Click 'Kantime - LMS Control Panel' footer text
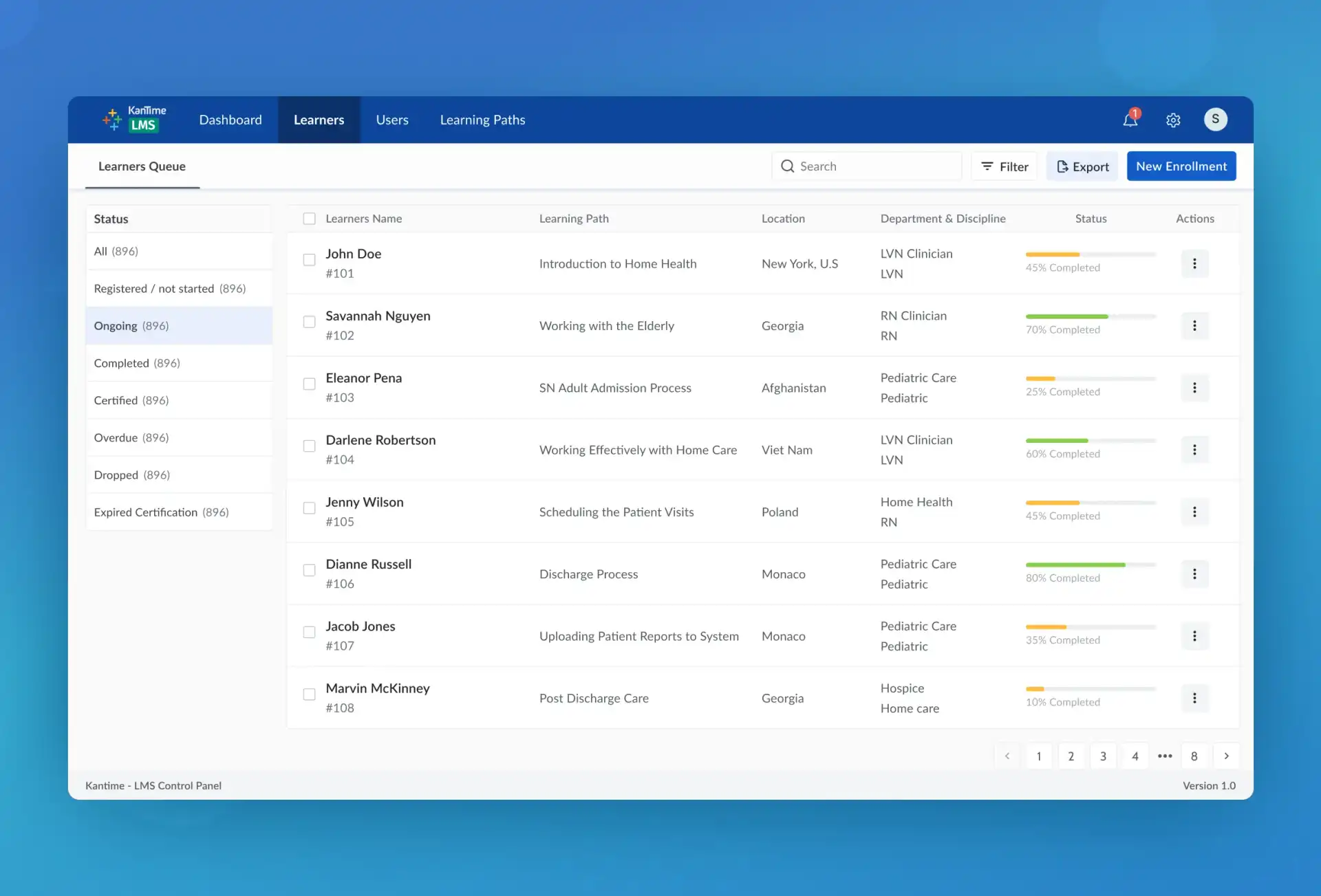Viewport: 1321px width, 896px height. [x=153, y=785]
